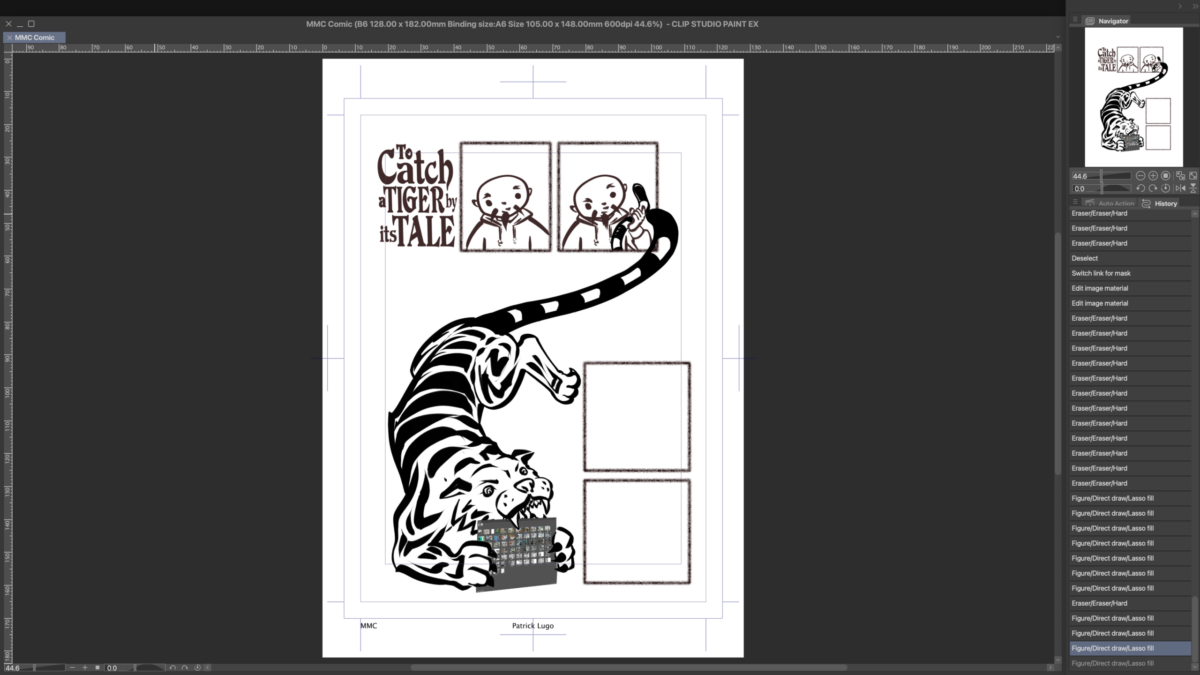Click Navigator rotation value 0.0 field
This screenshot has height=675, width=1200.
(x=1079, y=189)
